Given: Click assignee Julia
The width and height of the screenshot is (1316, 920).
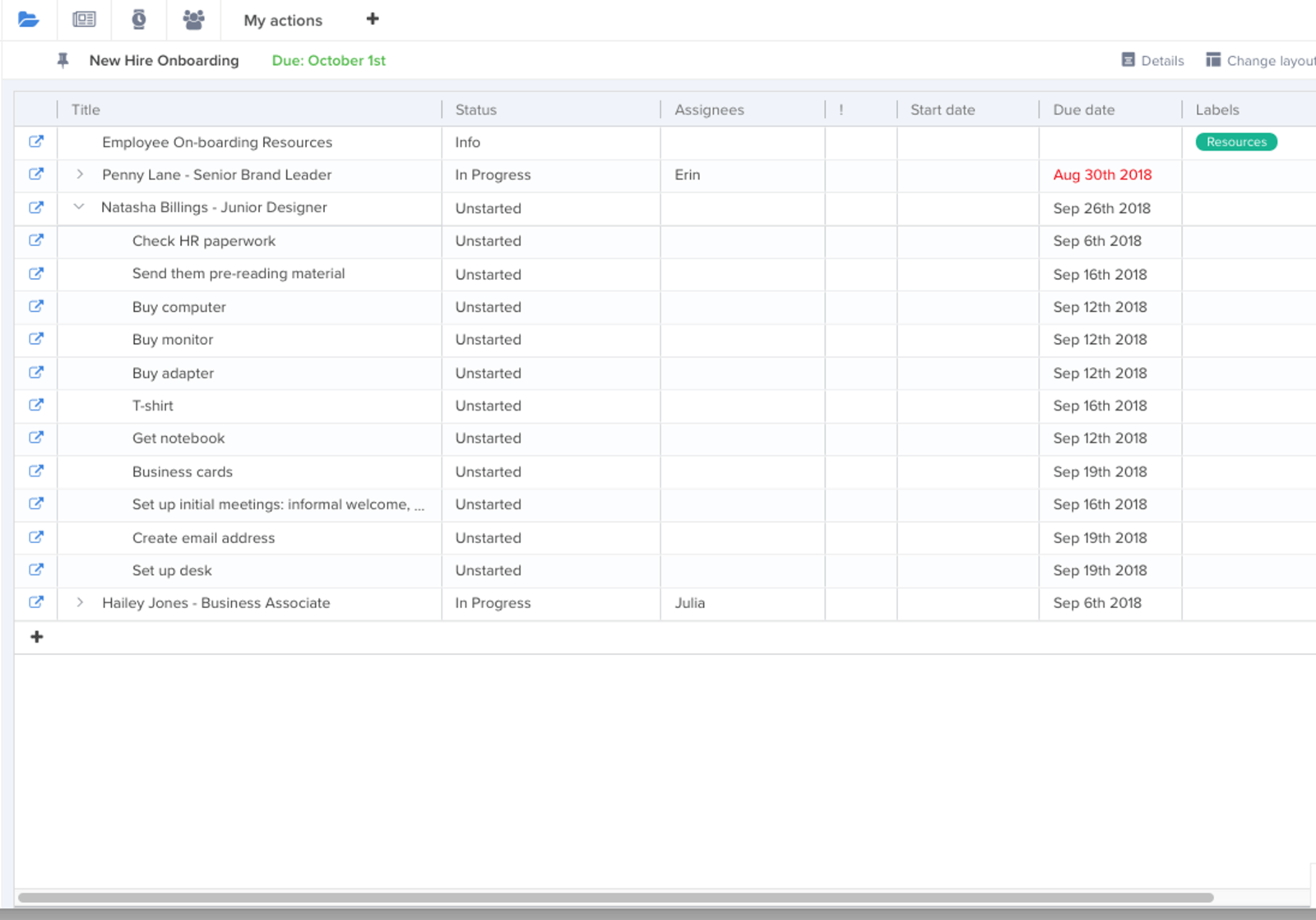Looking at the screenshot, I should 689,602.
